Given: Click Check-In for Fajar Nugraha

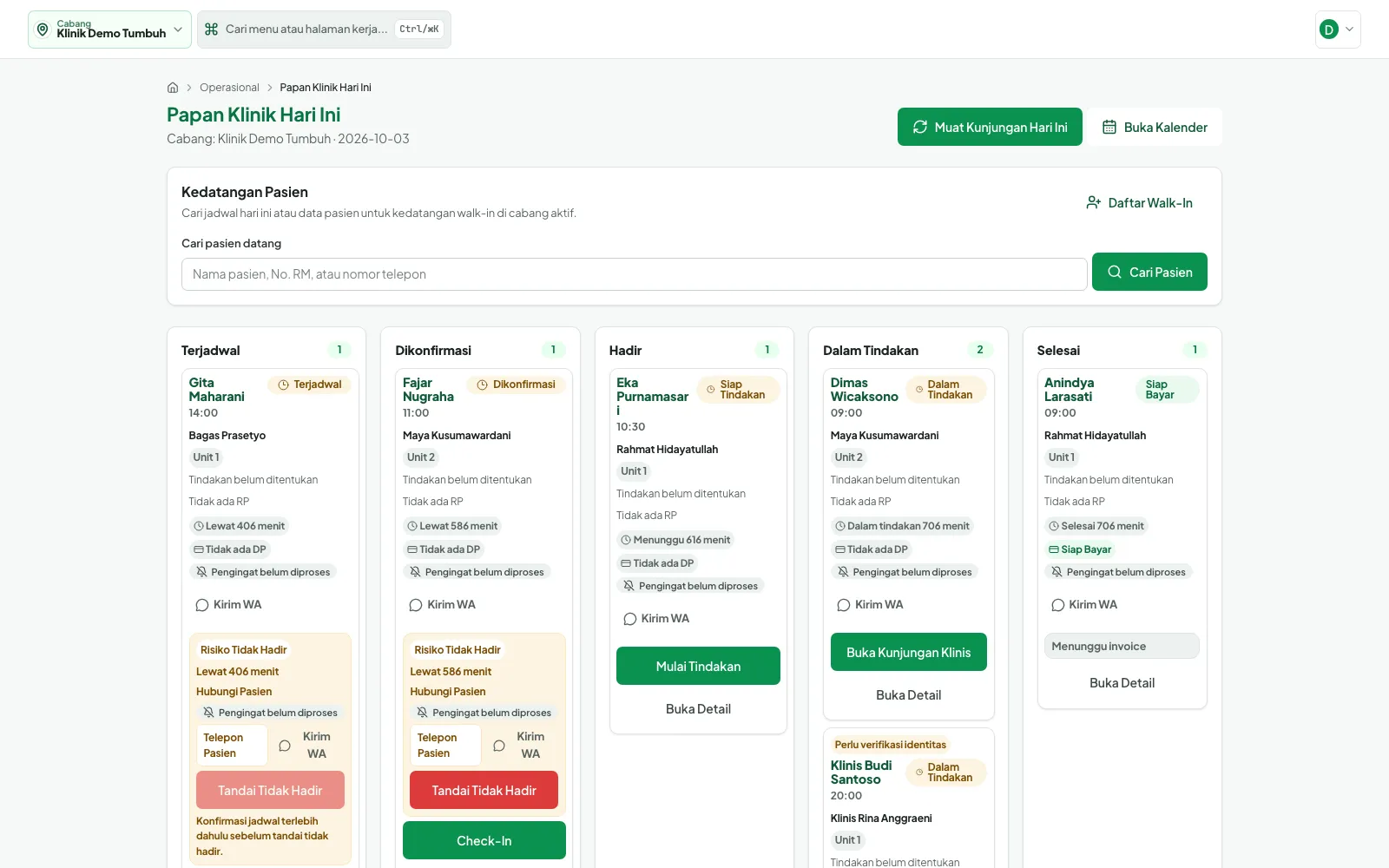Looking at the screenshot, I should tap(484, 840).
